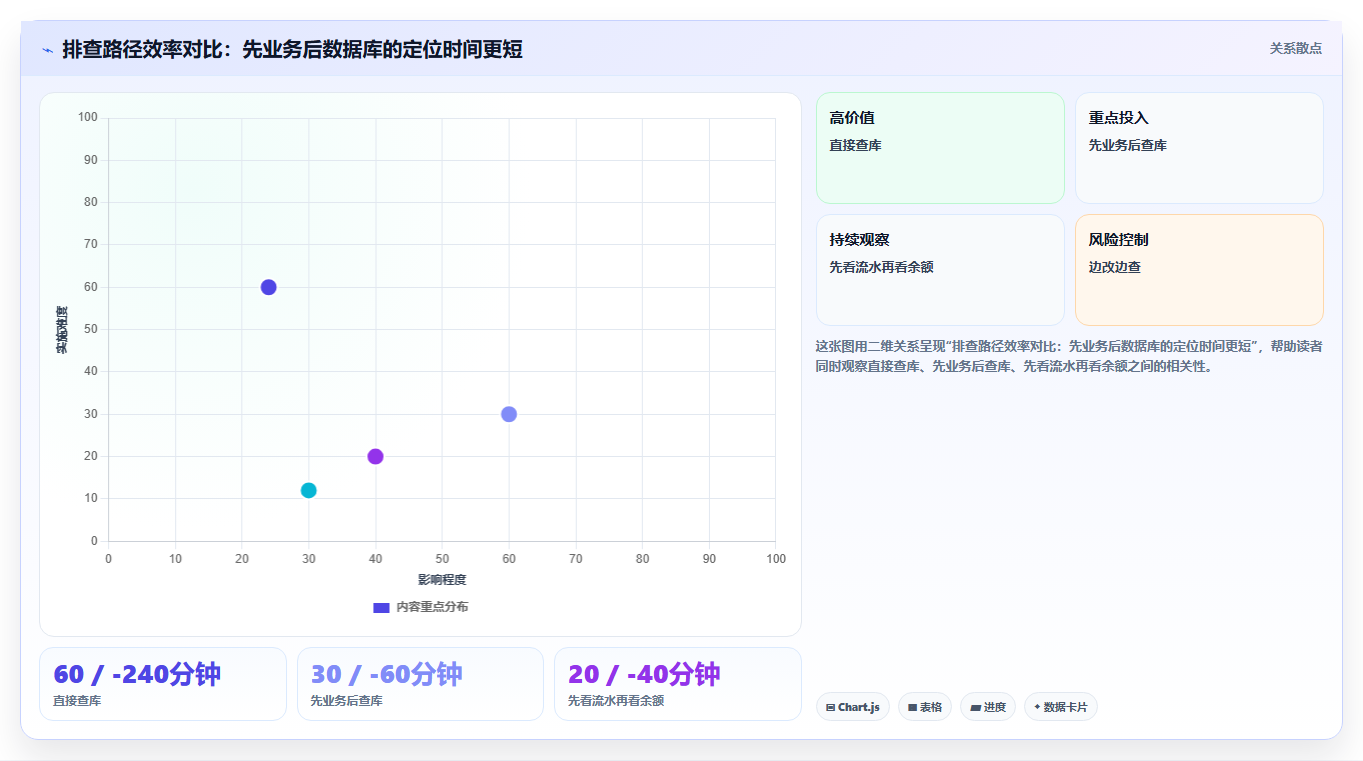
Task: Click the x-axis tick label 50
Action: [x=442, y=559]
